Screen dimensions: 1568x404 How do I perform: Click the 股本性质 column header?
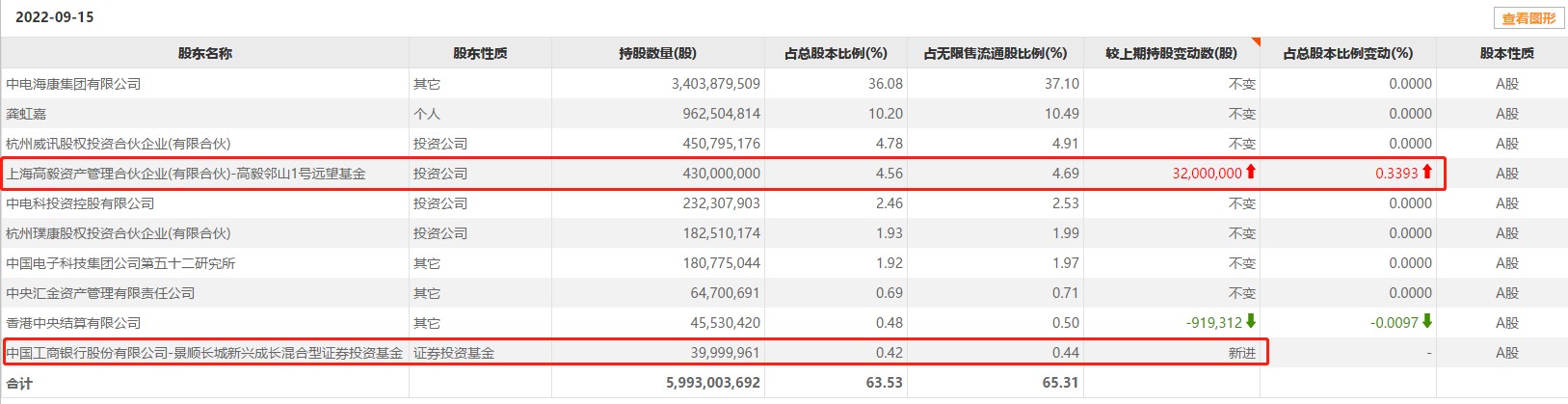coord(1507,53)
